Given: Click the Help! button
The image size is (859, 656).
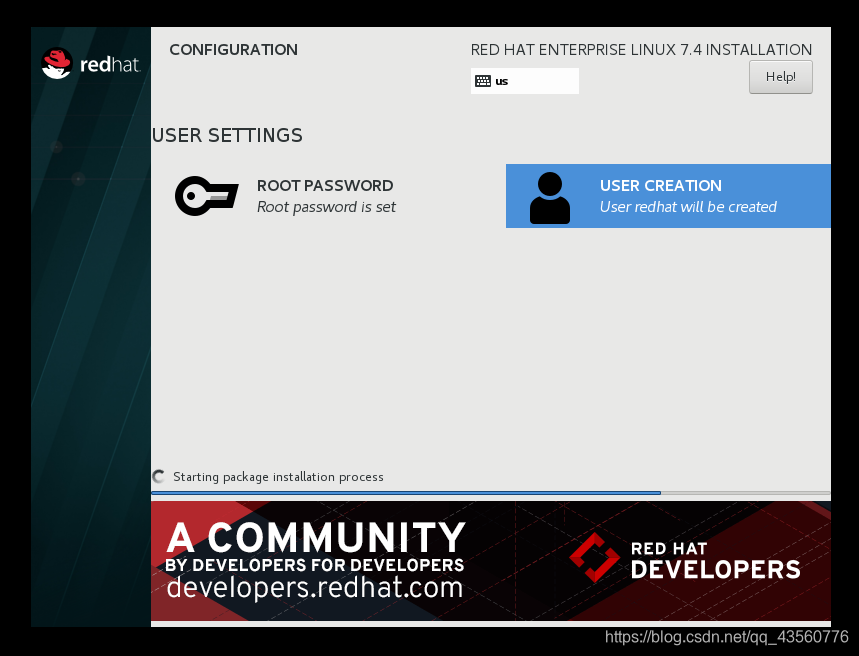Looking at the screenshot, I should pos(781,77).
